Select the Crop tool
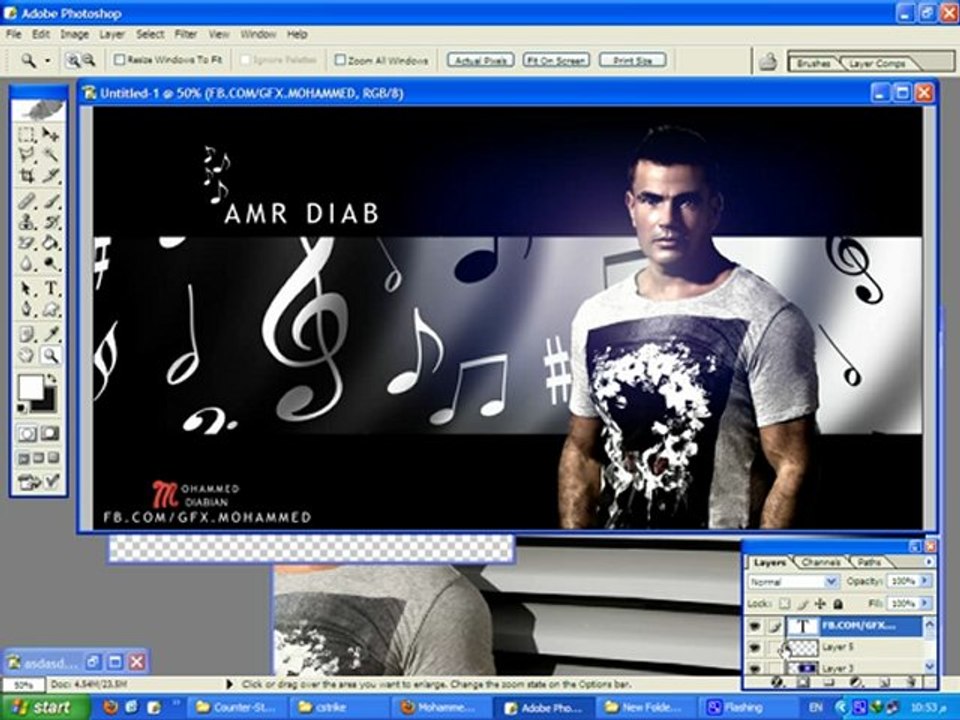 [26, 176]
